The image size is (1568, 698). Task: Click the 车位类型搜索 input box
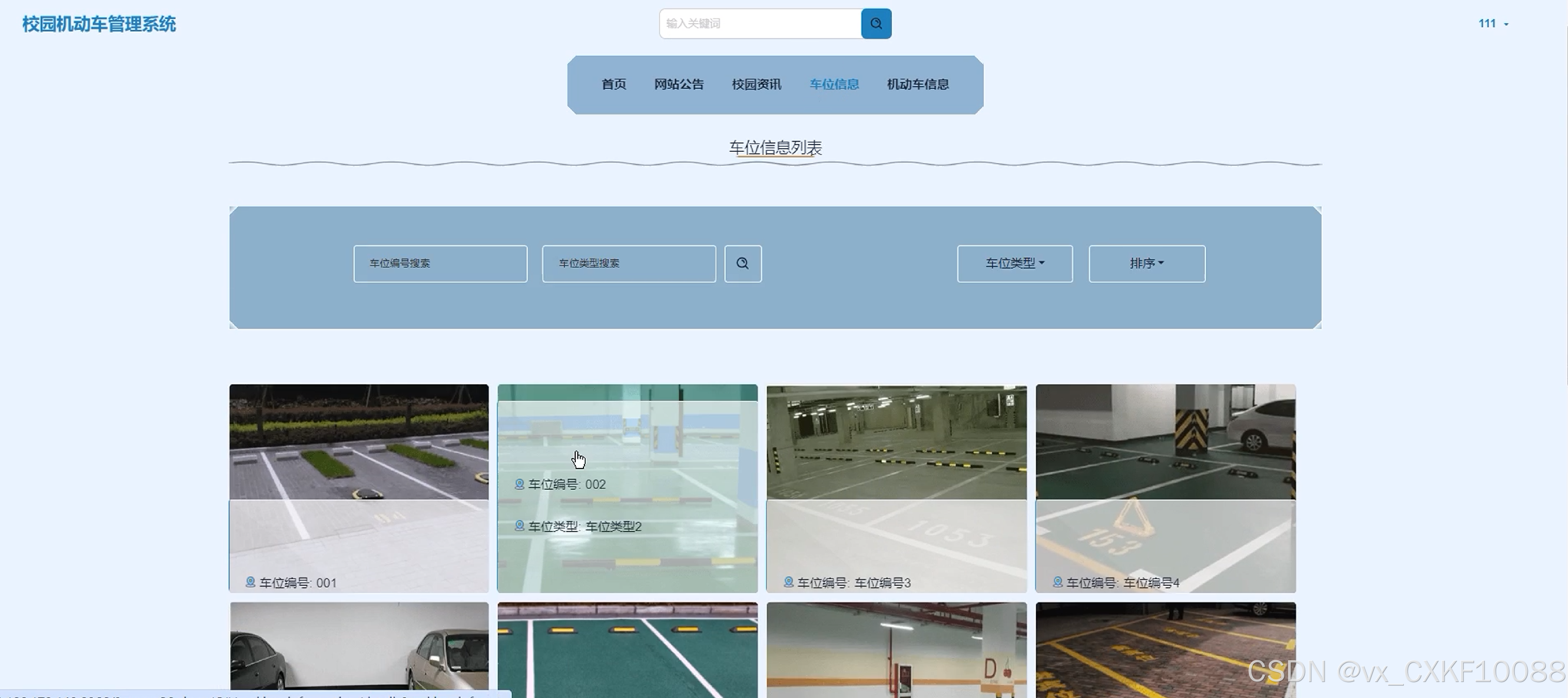click(x=629, y=263)
